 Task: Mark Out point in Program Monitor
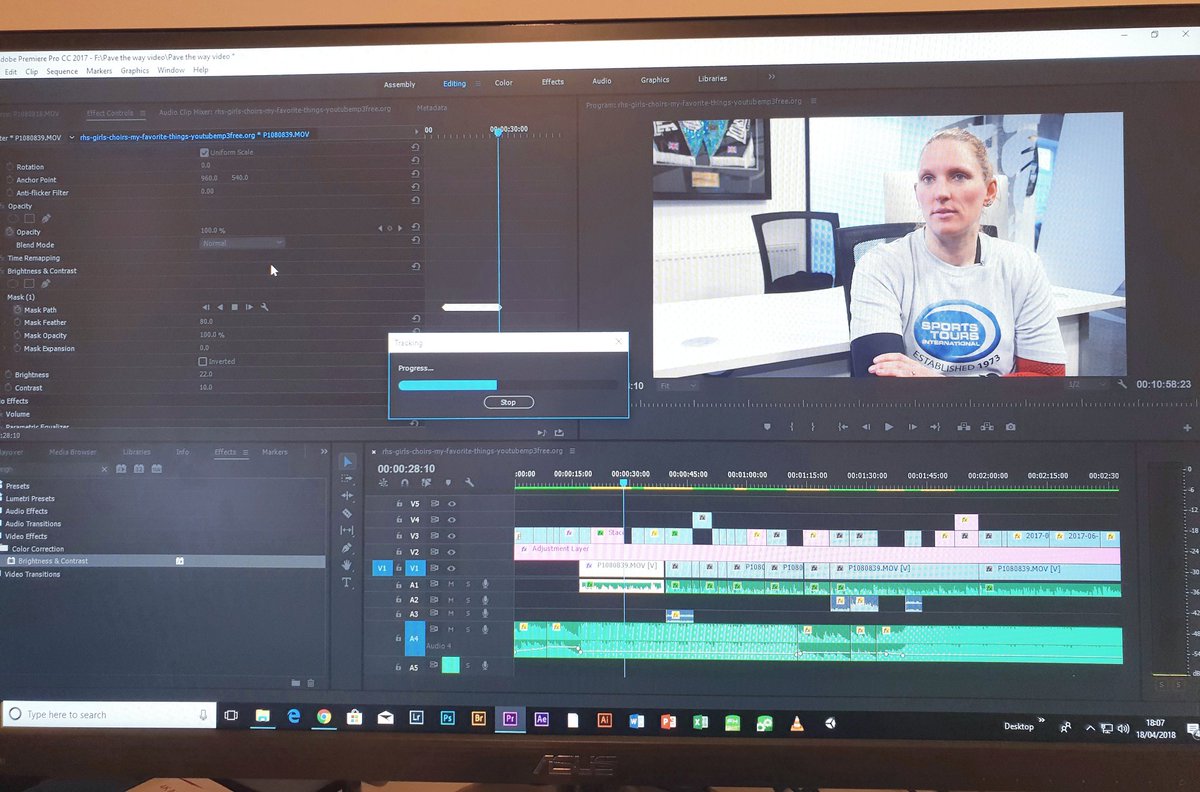tap(812, 427)
